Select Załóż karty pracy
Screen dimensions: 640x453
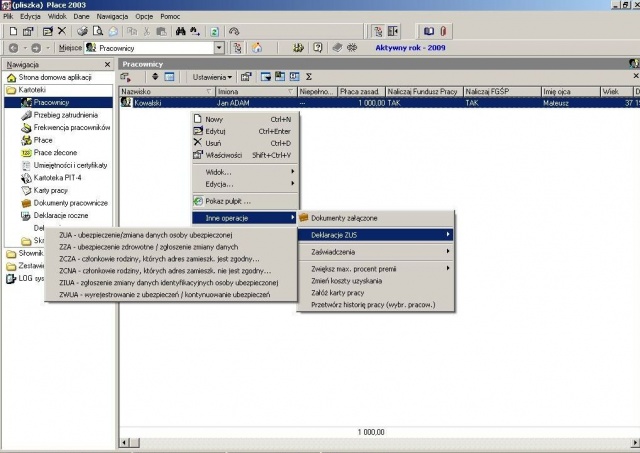[x=376, y=293]
